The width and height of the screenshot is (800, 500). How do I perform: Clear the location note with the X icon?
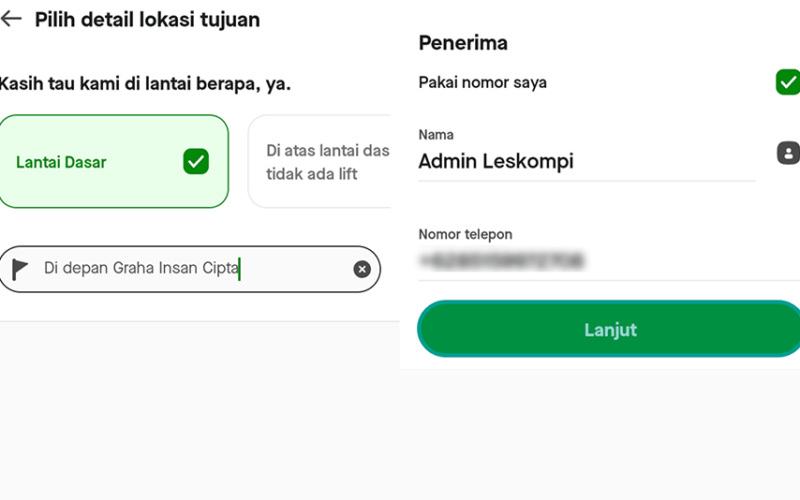(362, 269)
